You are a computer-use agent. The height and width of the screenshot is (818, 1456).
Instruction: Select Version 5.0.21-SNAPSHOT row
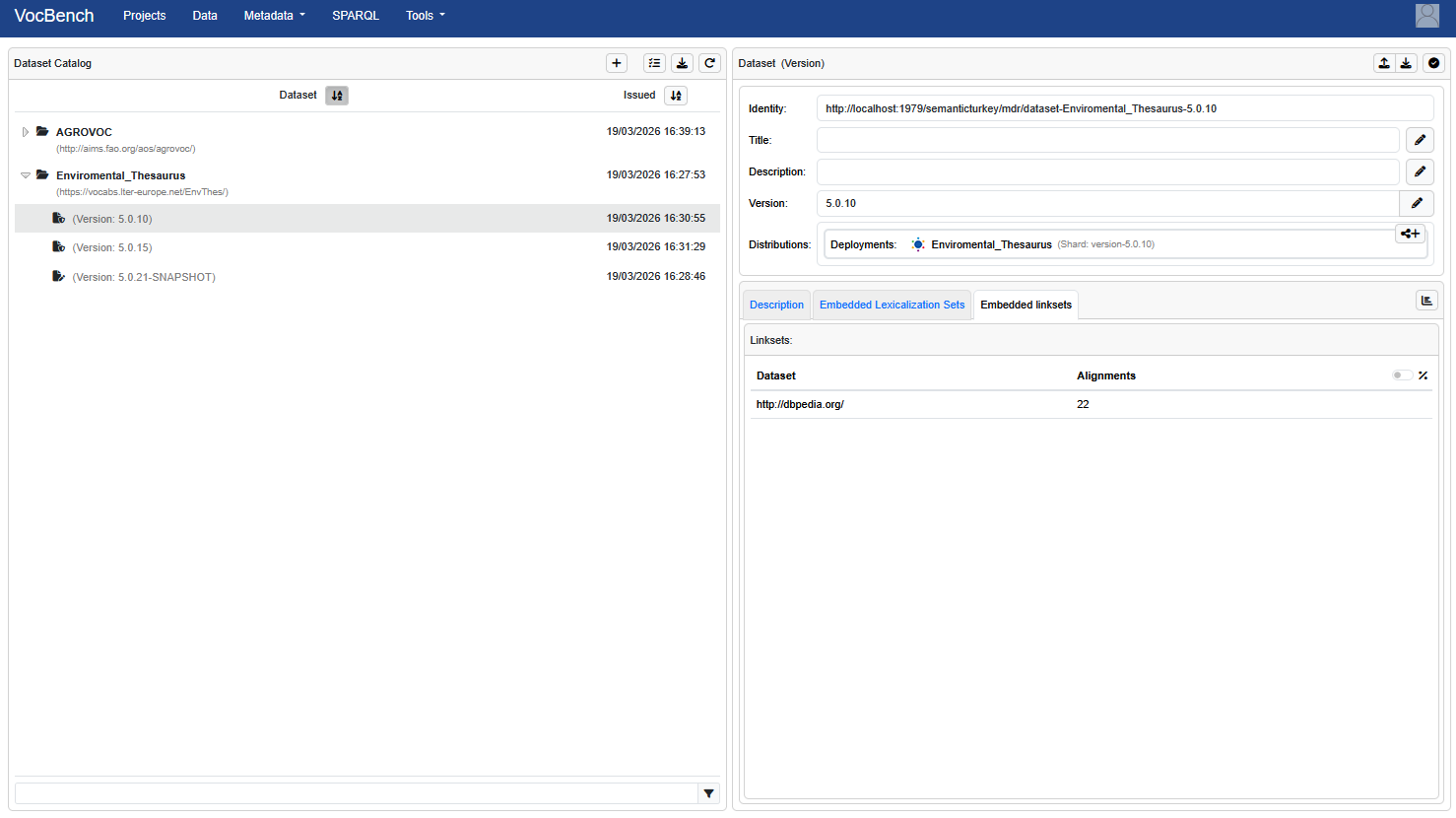click(367, 277)
